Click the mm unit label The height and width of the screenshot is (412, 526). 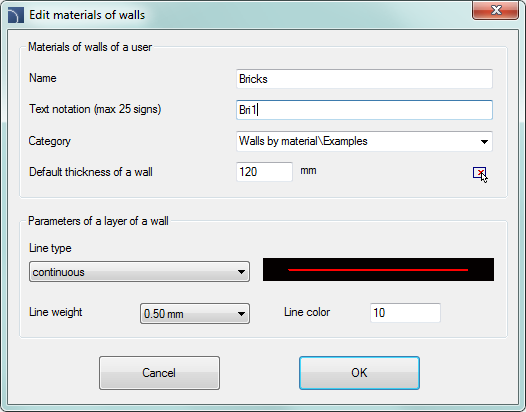click(x=308, y=170)
